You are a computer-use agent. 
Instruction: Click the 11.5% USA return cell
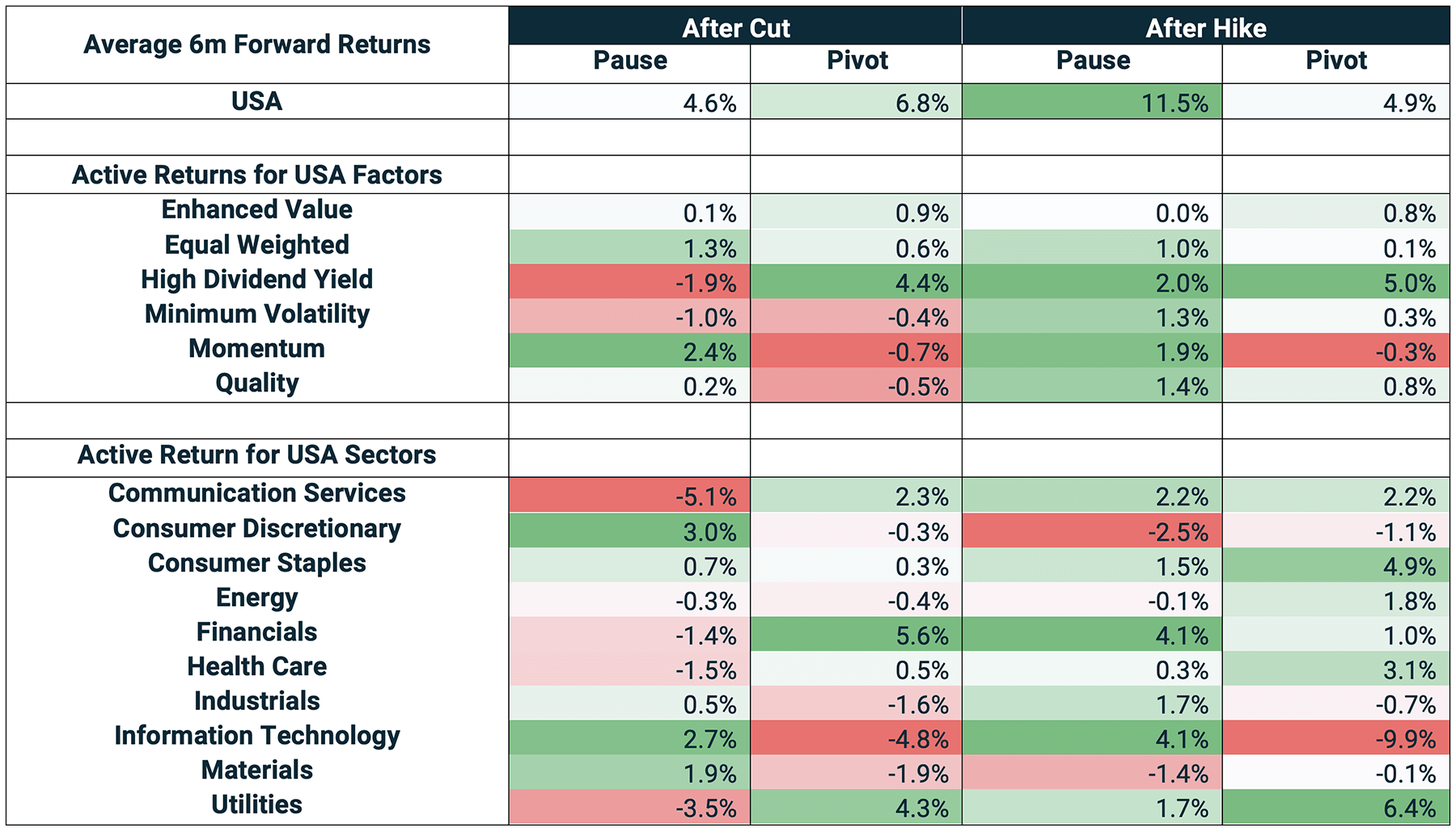click(1092, 103)
